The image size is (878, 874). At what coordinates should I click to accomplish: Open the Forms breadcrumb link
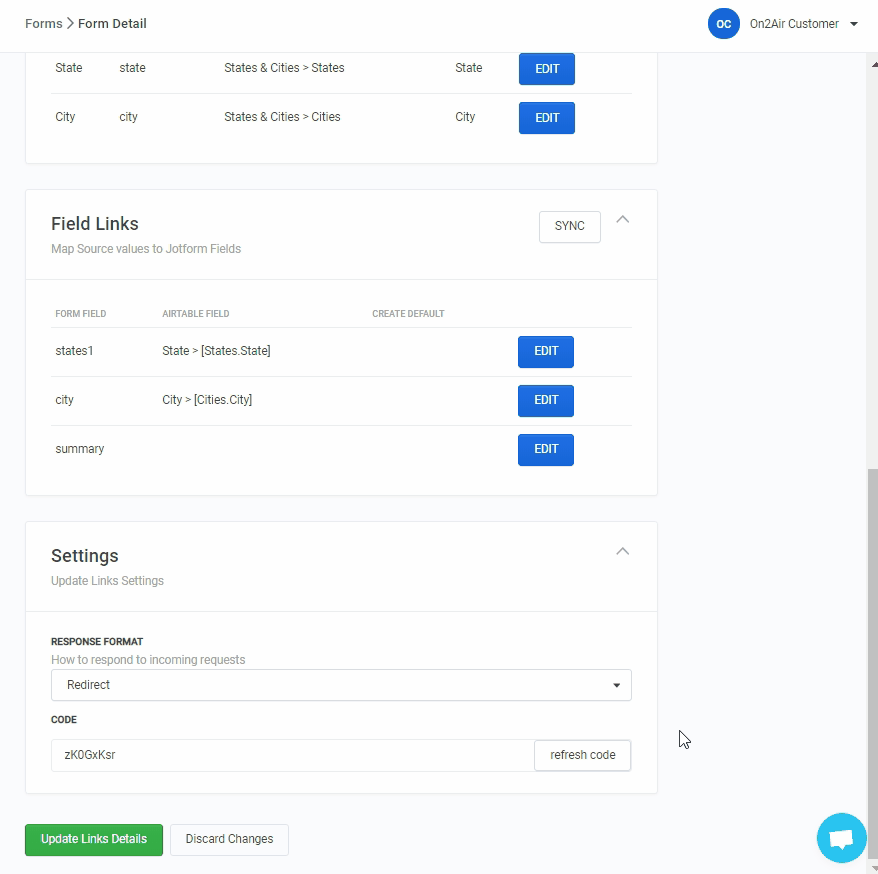tap(44, 23)
